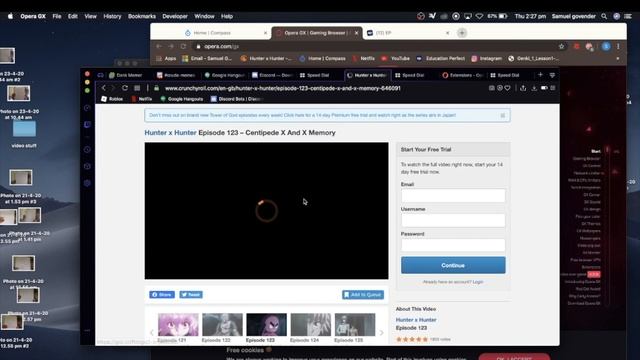
Task: Take a snapshot with the Opera GX camera icon
Action: [x=492, y=88]
